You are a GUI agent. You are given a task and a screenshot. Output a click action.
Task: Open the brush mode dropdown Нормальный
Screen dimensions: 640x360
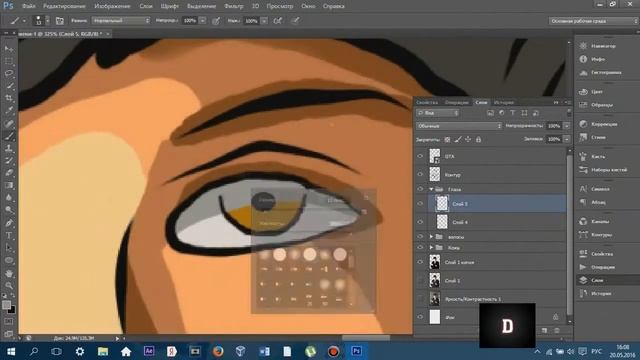tap(121, 20)
